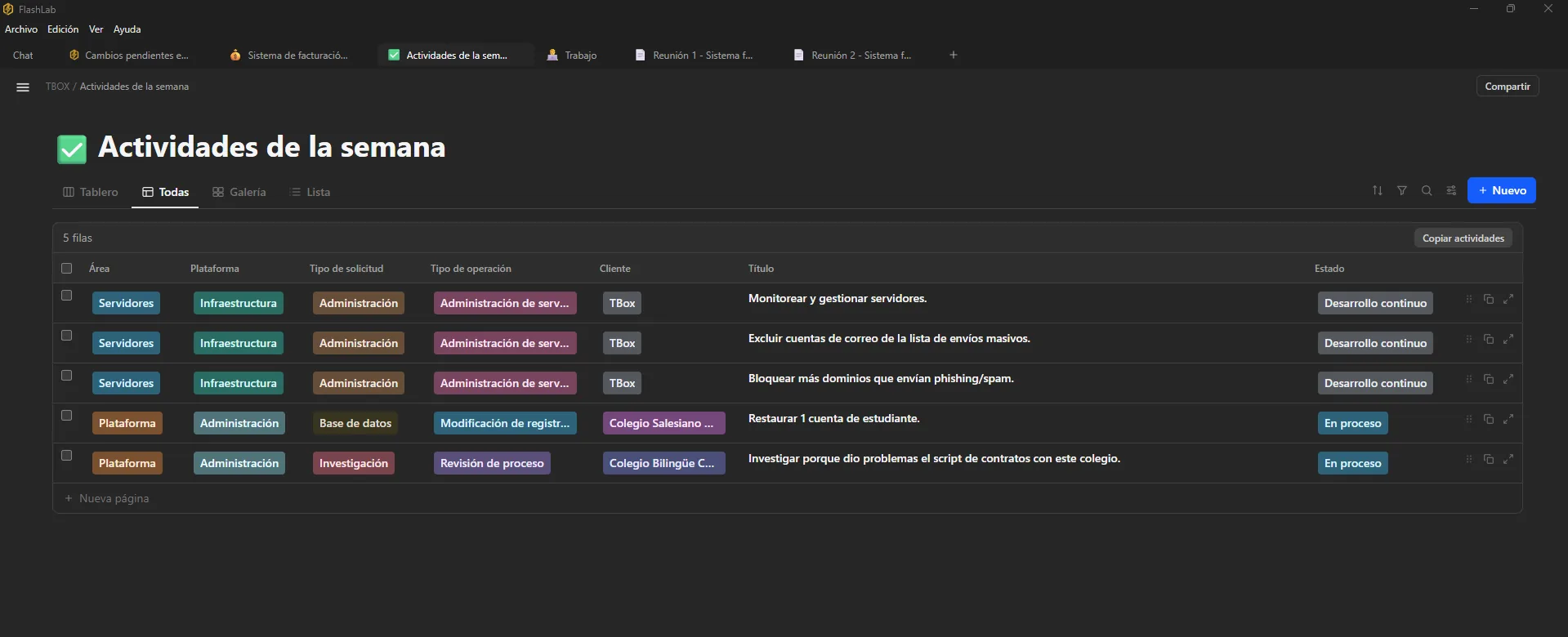Check the Bloquear más dominios row

tap(67, 376)
